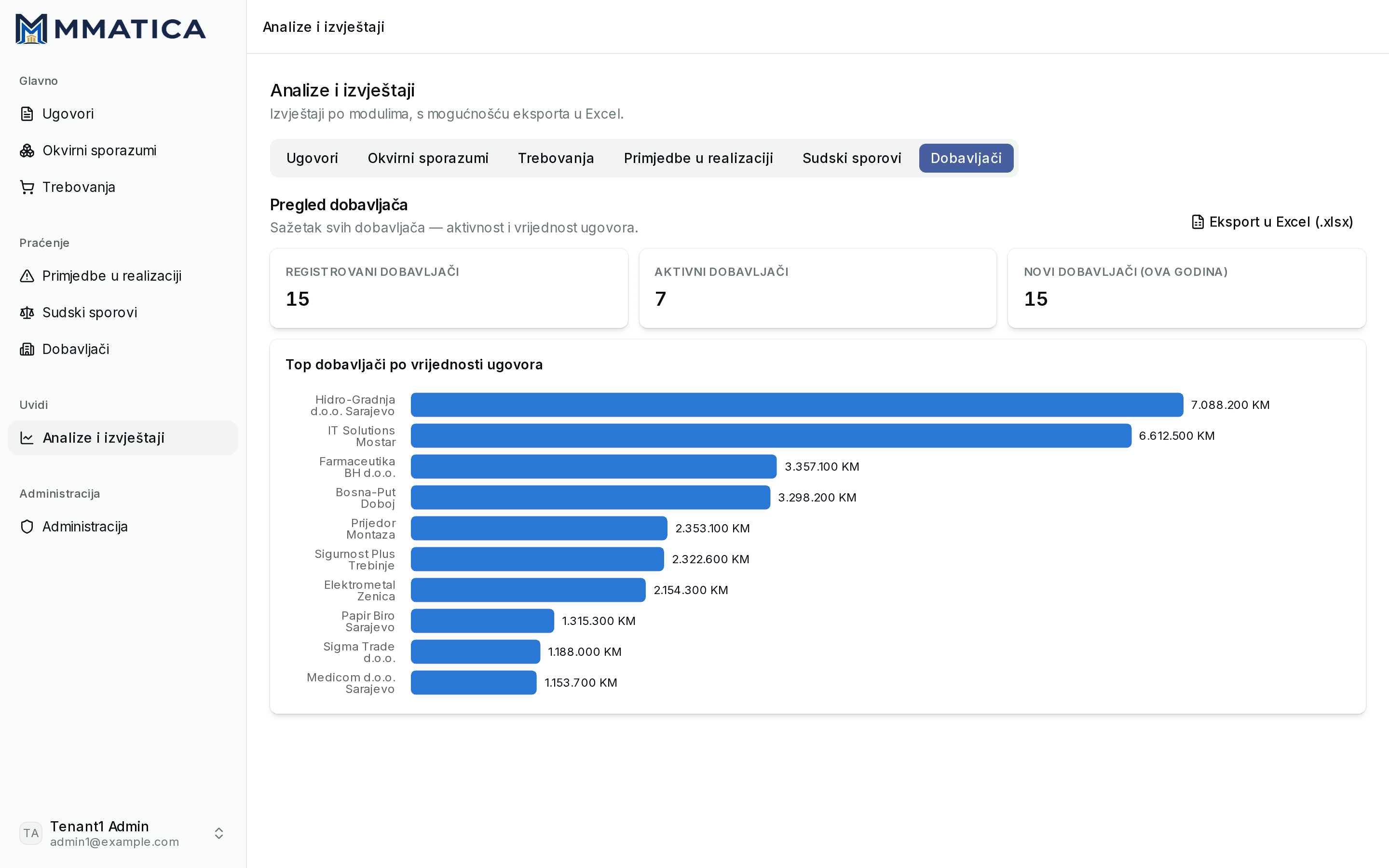Click the Ugovori document icon in sidebar
The image size is (1389, 868).
tap(27, 114)
